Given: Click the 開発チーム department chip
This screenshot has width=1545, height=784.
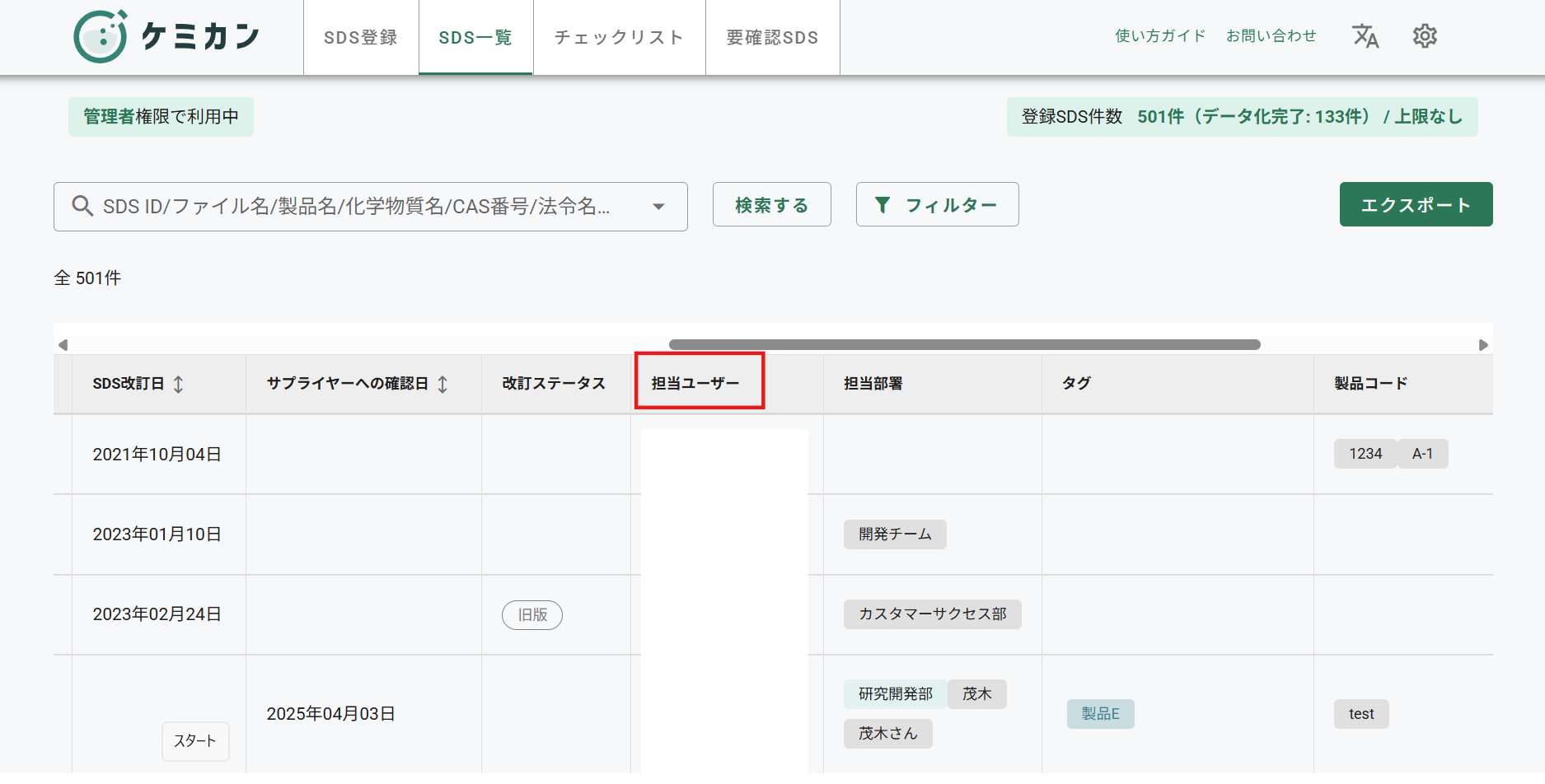Looking at the screenshot, I should pyautogui.click(x=895, y=534).
